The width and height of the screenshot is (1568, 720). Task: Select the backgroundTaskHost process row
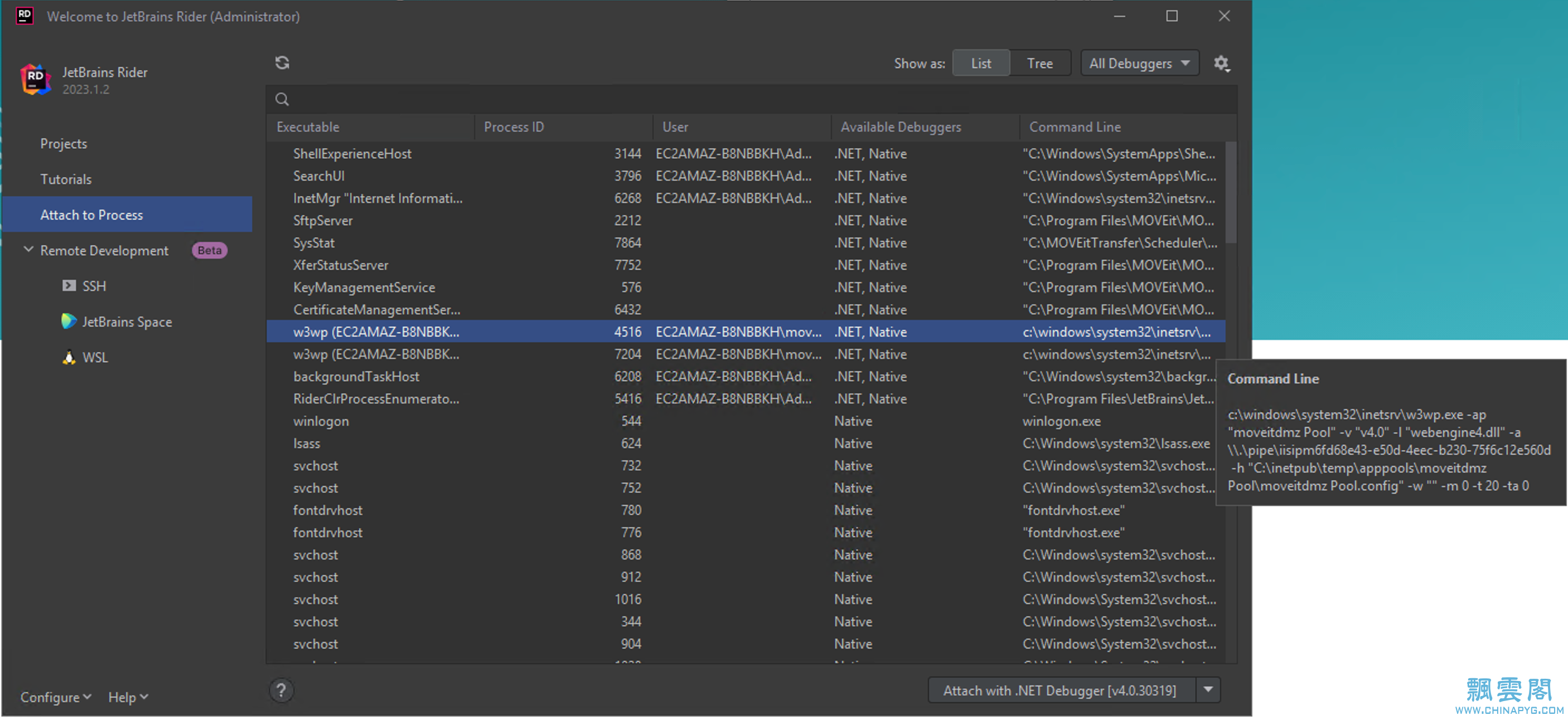(x=746, y=376)
